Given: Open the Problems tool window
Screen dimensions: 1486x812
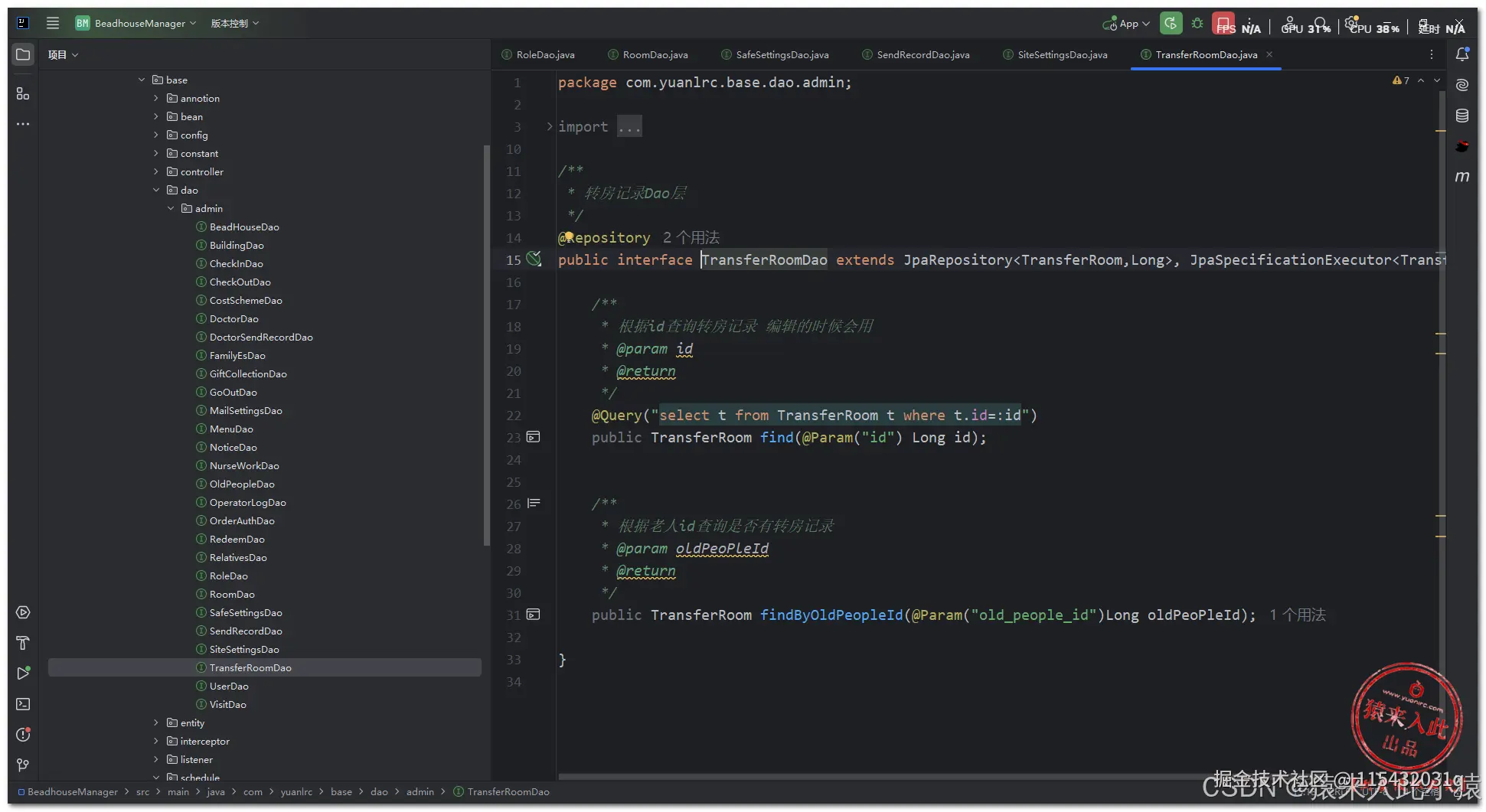Looking at the screenshot, I should pyautogui.click(x=23, y=735).
